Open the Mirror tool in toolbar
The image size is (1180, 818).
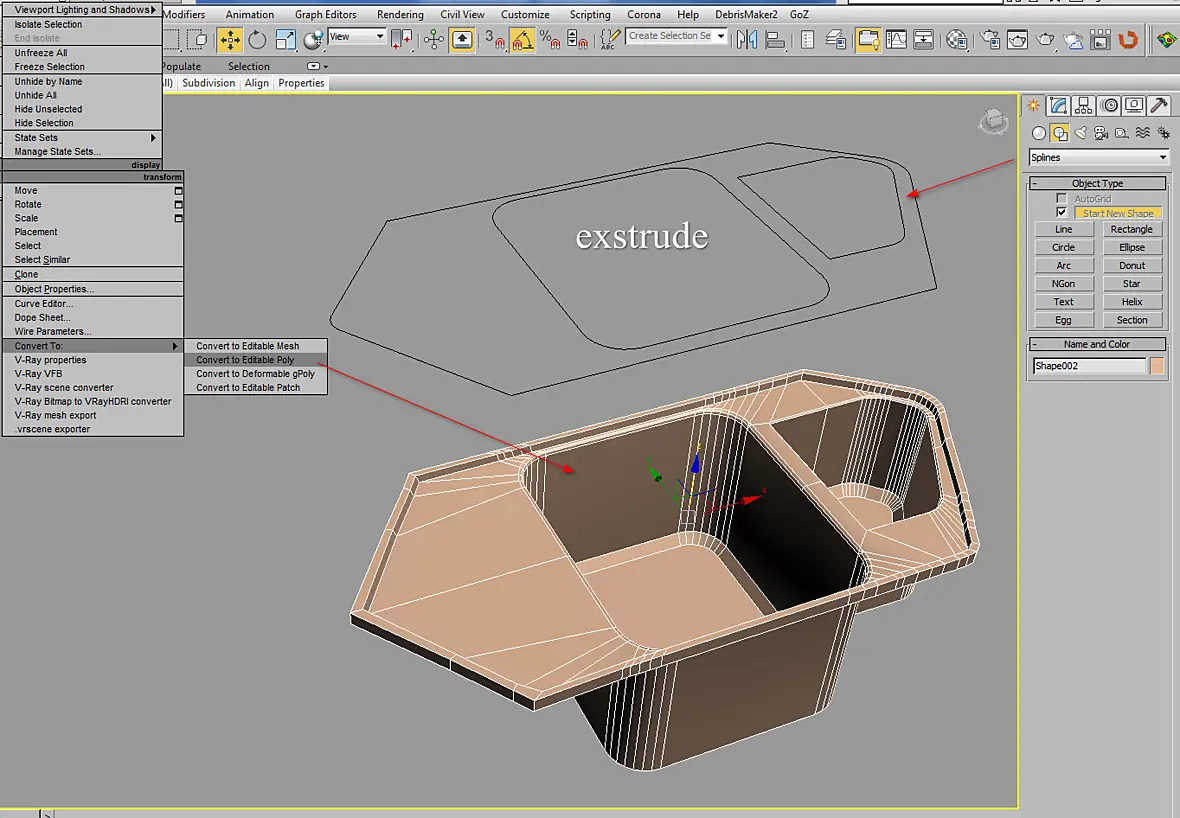[x=747, y=39]
